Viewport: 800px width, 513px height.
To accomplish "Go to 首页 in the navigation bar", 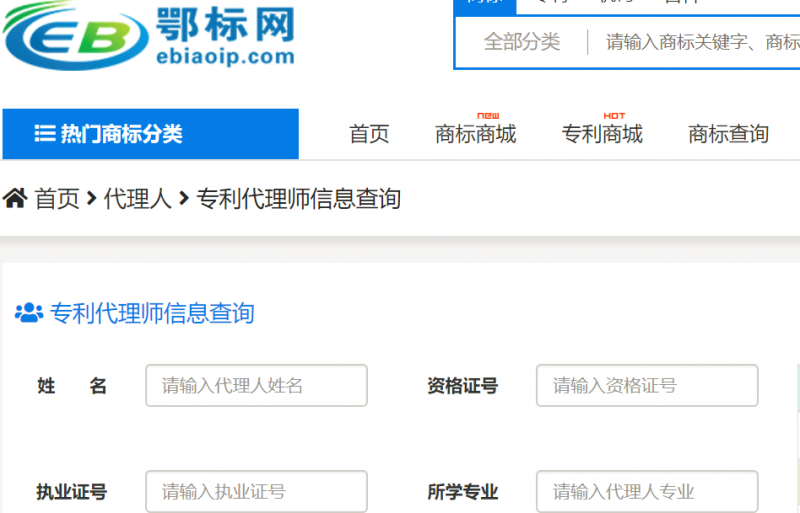I will (x=369, y=134).
